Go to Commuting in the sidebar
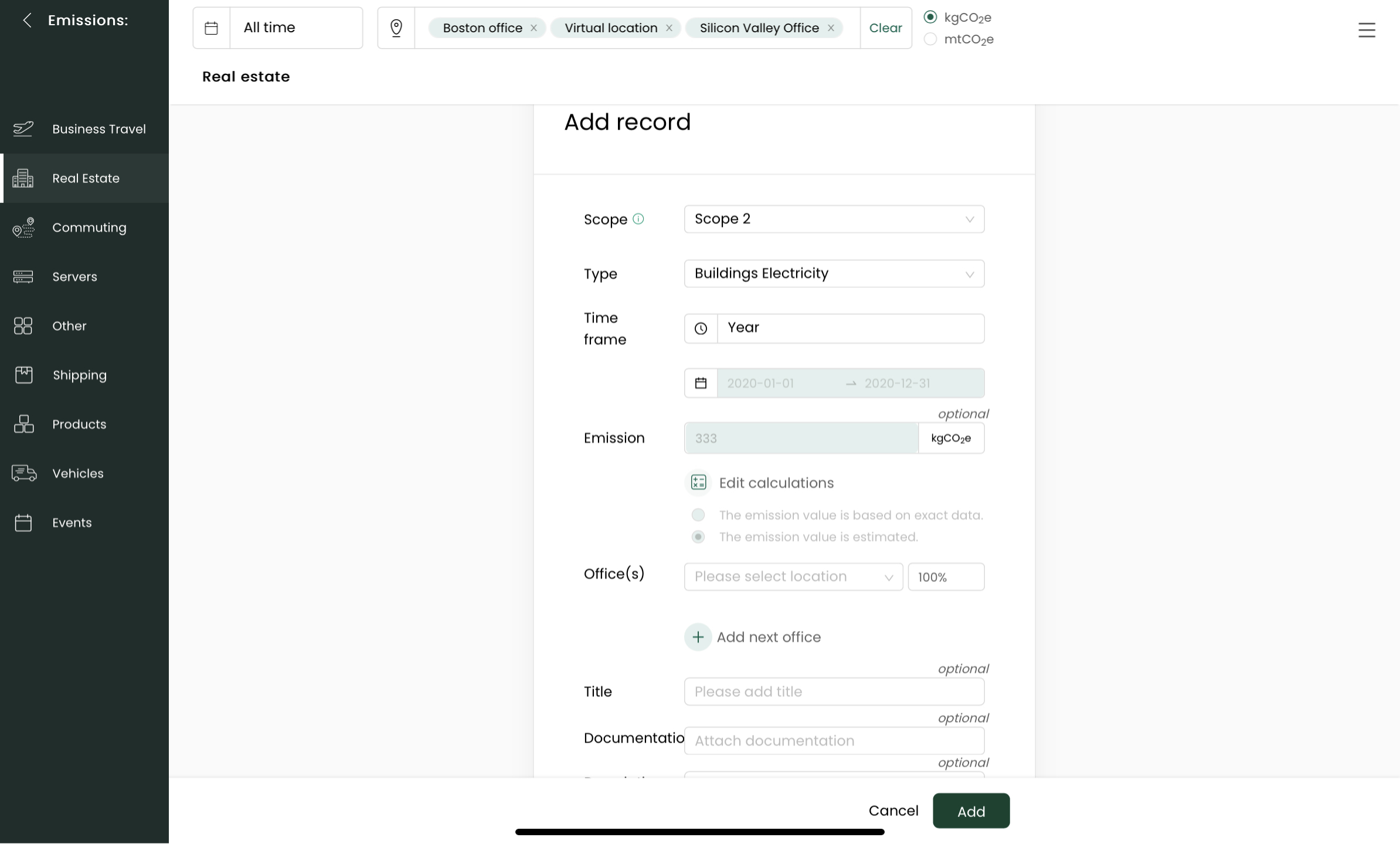1400x844 pixels. click(x=89, y=228)
